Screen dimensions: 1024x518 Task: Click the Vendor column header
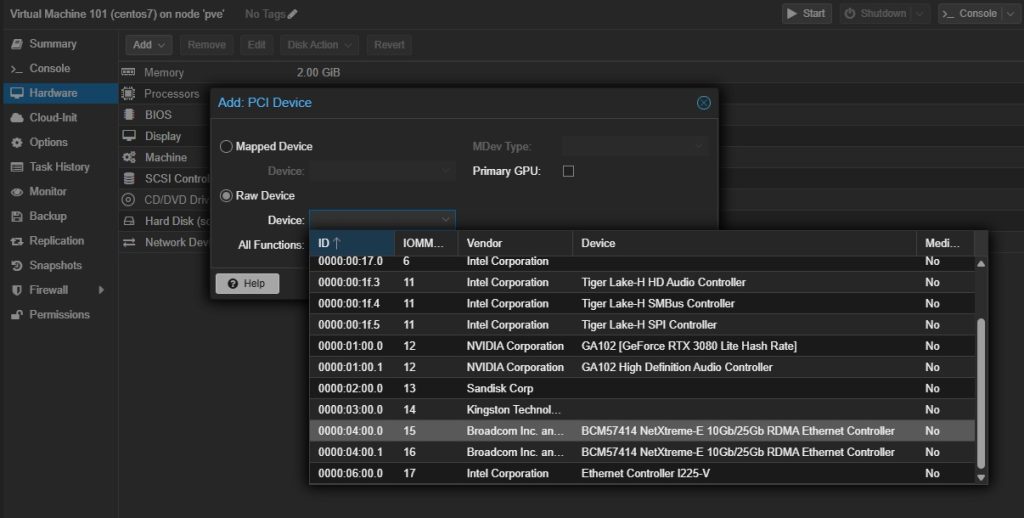pyautogui.click(x=515, y=243)
